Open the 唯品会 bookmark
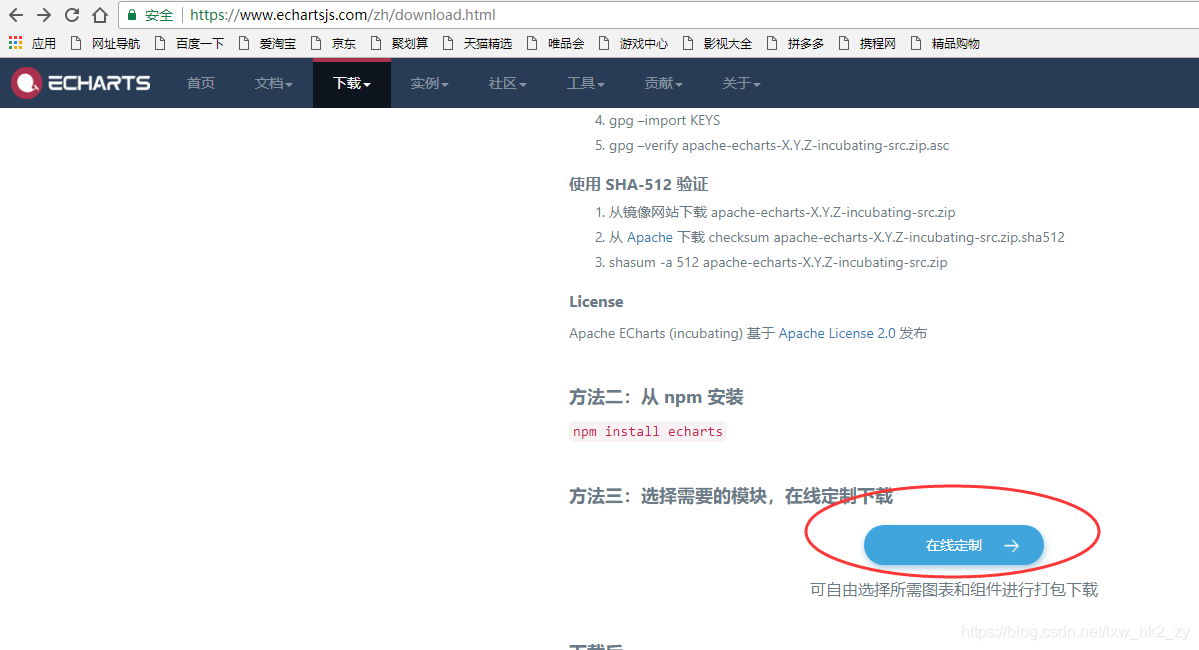The width and height of the screenshot is (1199, 650). point(556,44)
